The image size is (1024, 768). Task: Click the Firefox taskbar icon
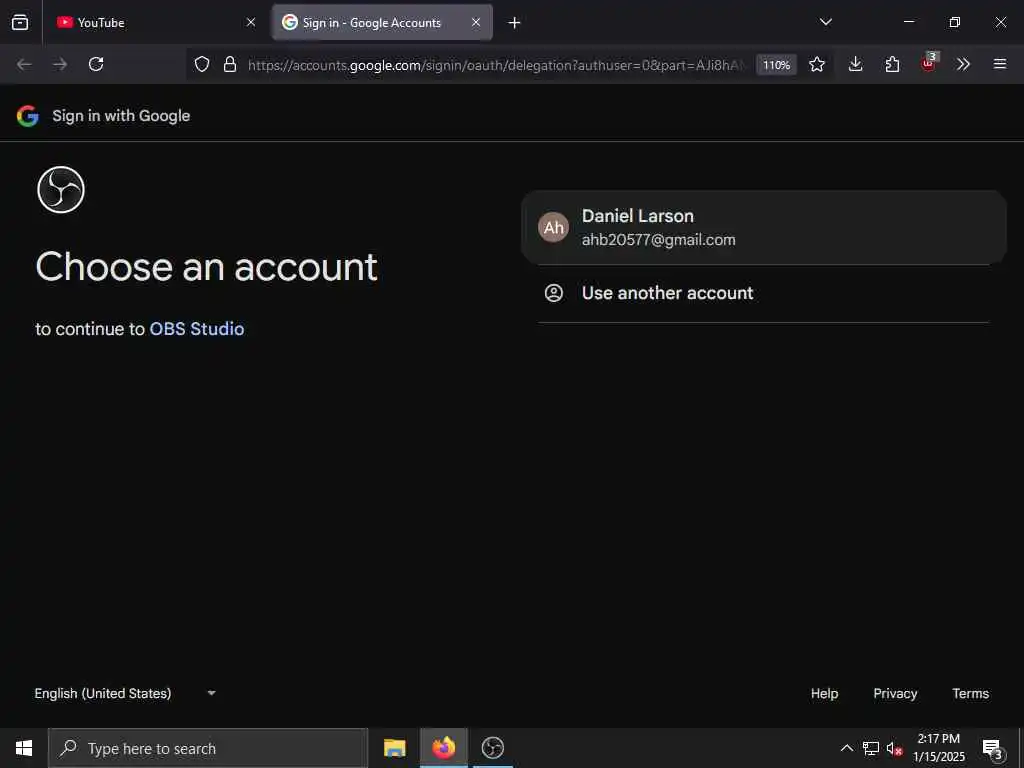(x=443, y=748)
